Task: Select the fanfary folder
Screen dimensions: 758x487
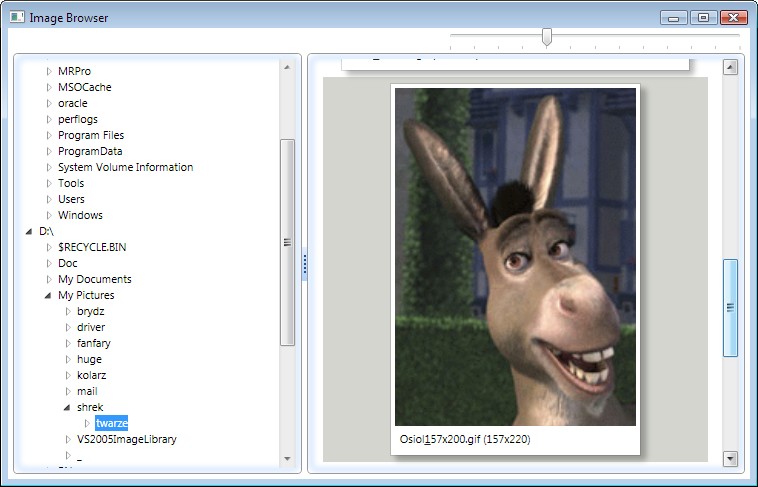Action: pyautogui.click(x=94, y=343)
